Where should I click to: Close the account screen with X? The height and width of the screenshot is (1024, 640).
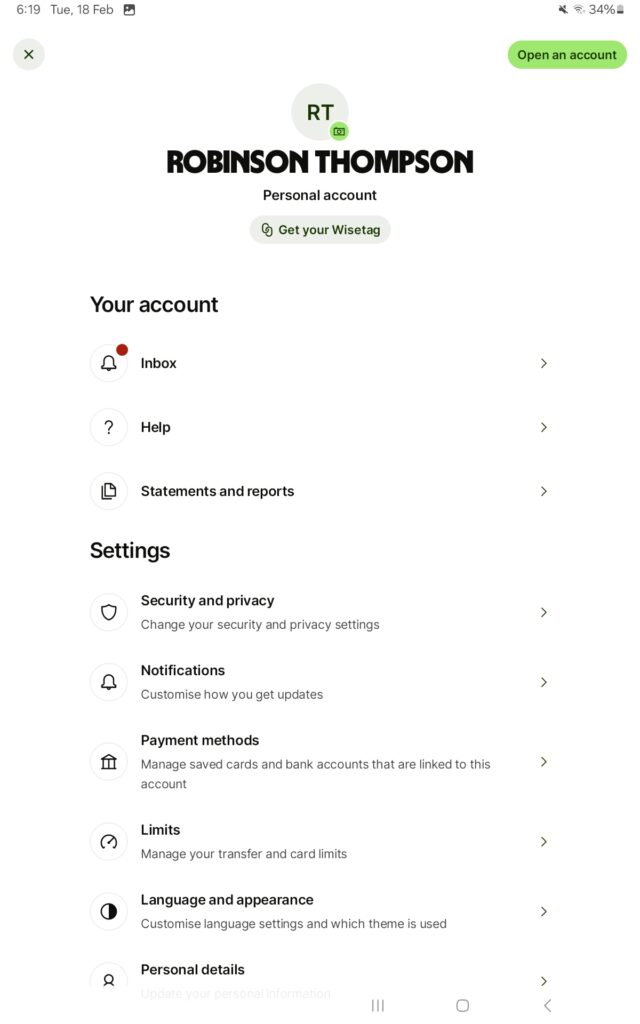tap(29, 55)
